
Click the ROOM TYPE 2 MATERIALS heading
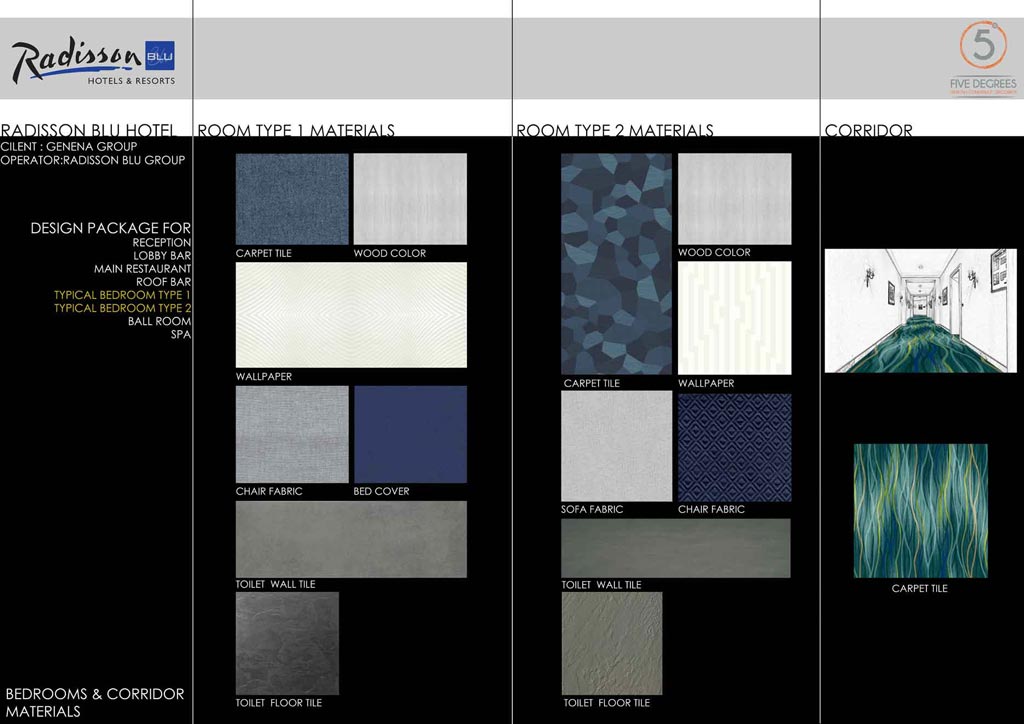point(615,131)
